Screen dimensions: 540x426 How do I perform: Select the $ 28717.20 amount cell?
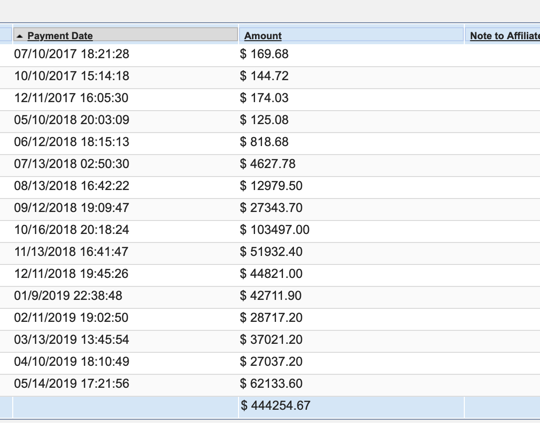click(x=271, y=318)
